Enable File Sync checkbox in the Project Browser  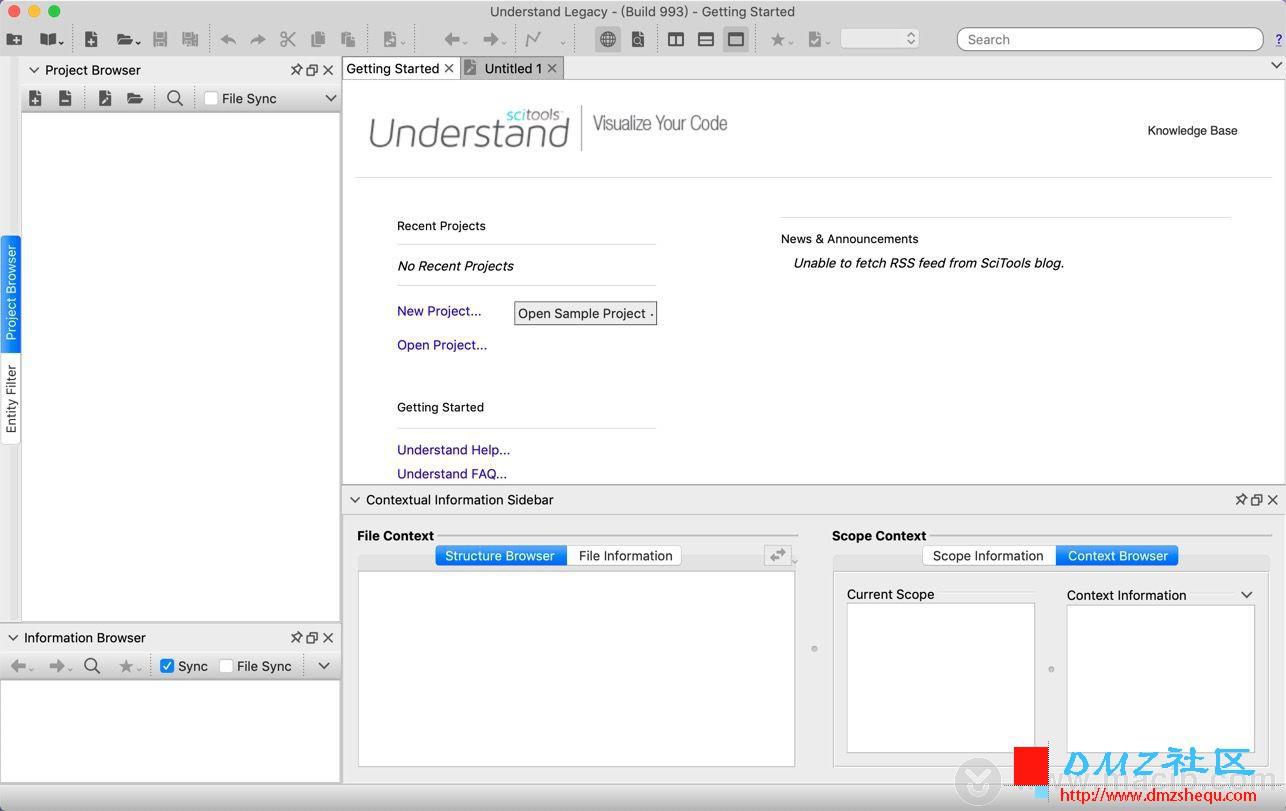211,98
